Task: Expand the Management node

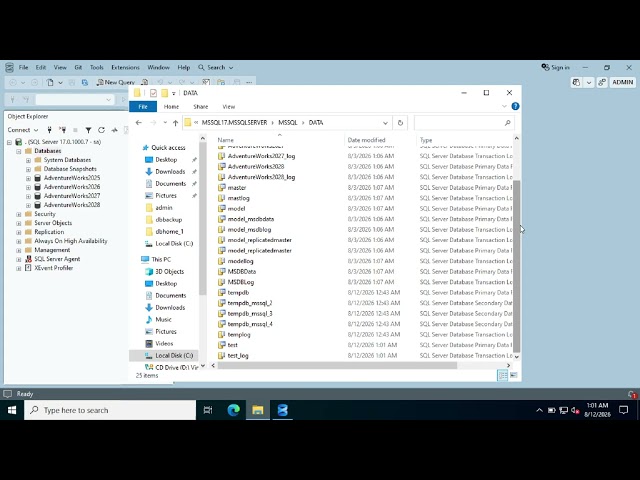Action: [x=19, y=250]
